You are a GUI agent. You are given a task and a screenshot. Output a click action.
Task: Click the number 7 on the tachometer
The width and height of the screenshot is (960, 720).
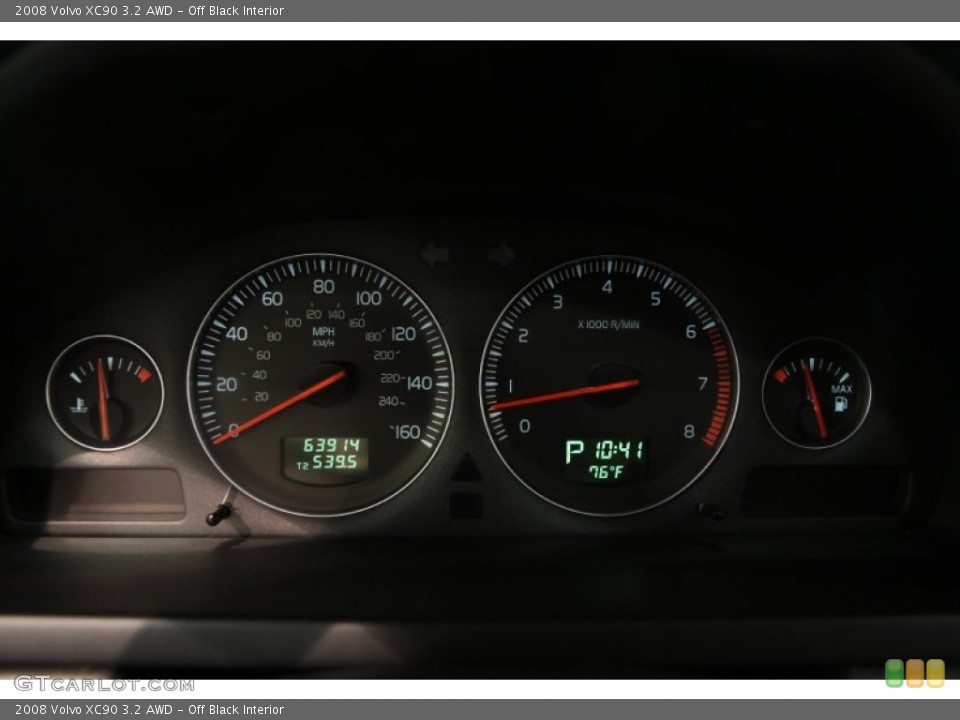(x=702, y=383)
